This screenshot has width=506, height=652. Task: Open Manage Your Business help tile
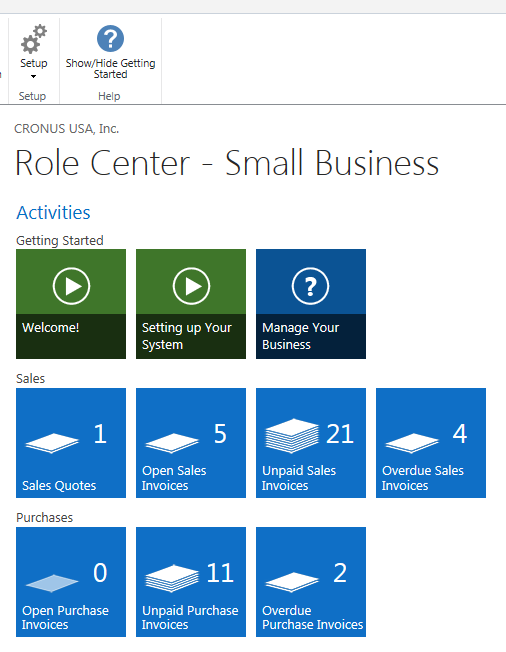point(311,304)
